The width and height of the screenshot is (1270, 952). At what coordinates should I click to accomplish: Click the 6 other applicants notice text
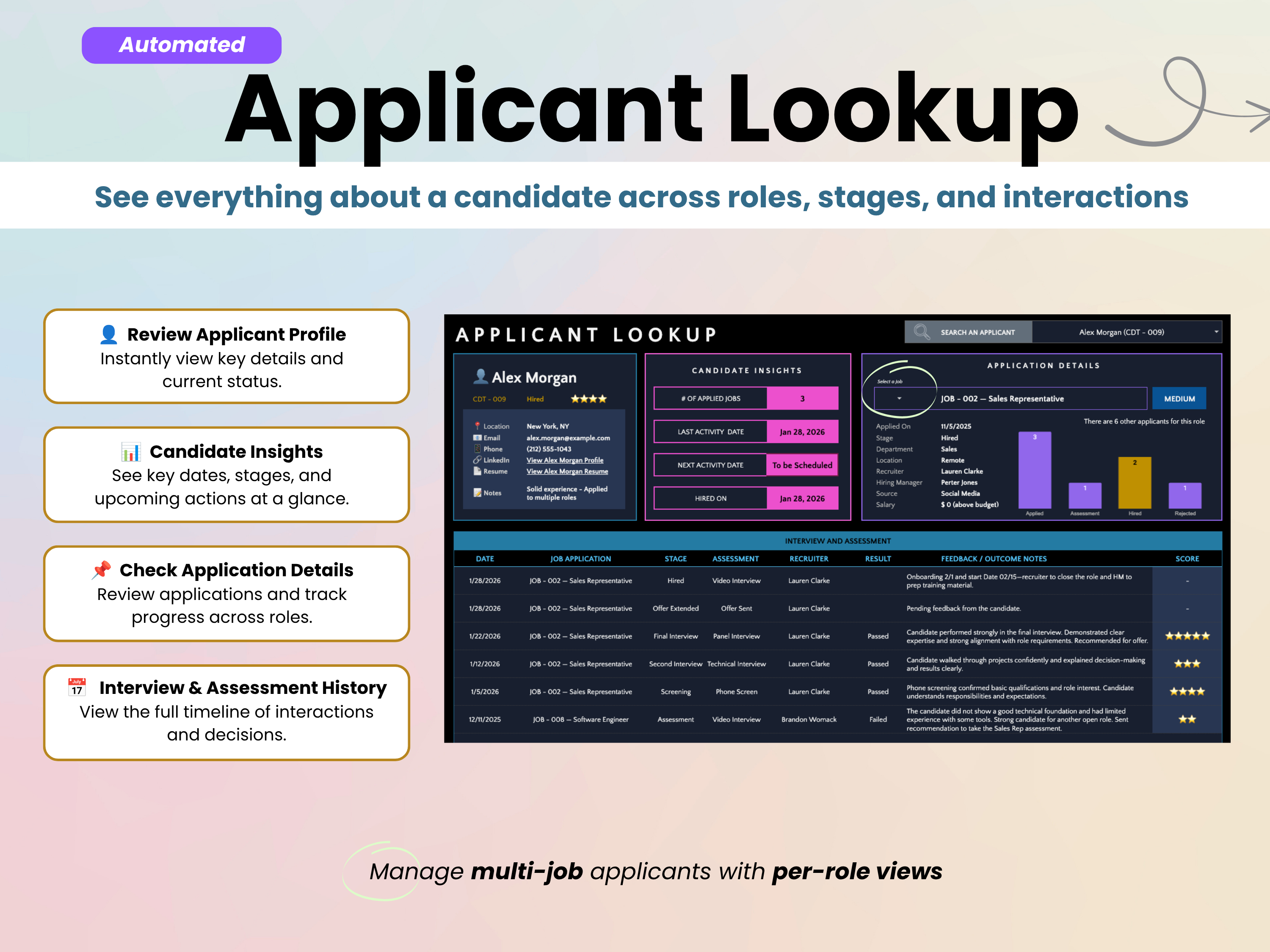tap(1144, 421)
